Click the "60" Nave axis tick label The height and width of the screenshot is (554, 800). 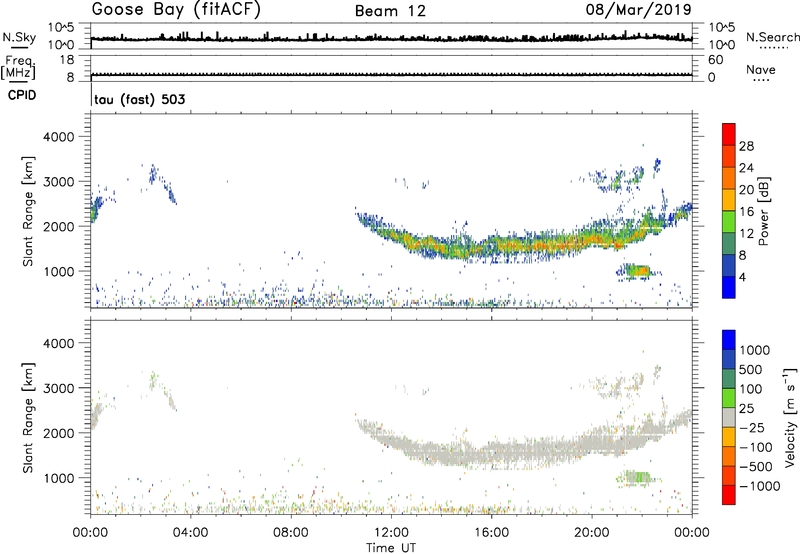[x=715, y=60]
